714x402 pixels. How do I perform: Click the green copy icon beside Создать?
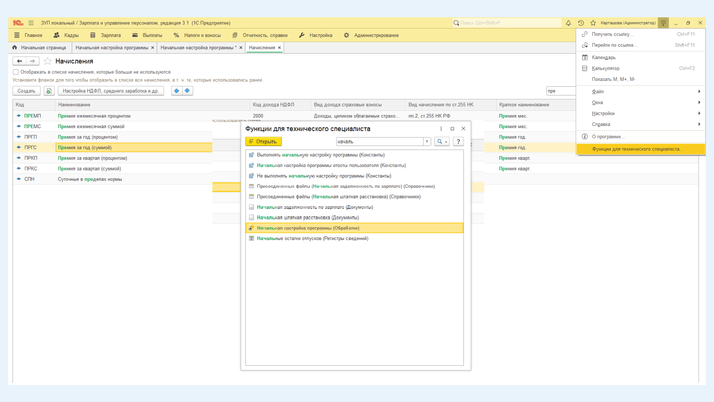click(48, 91)
